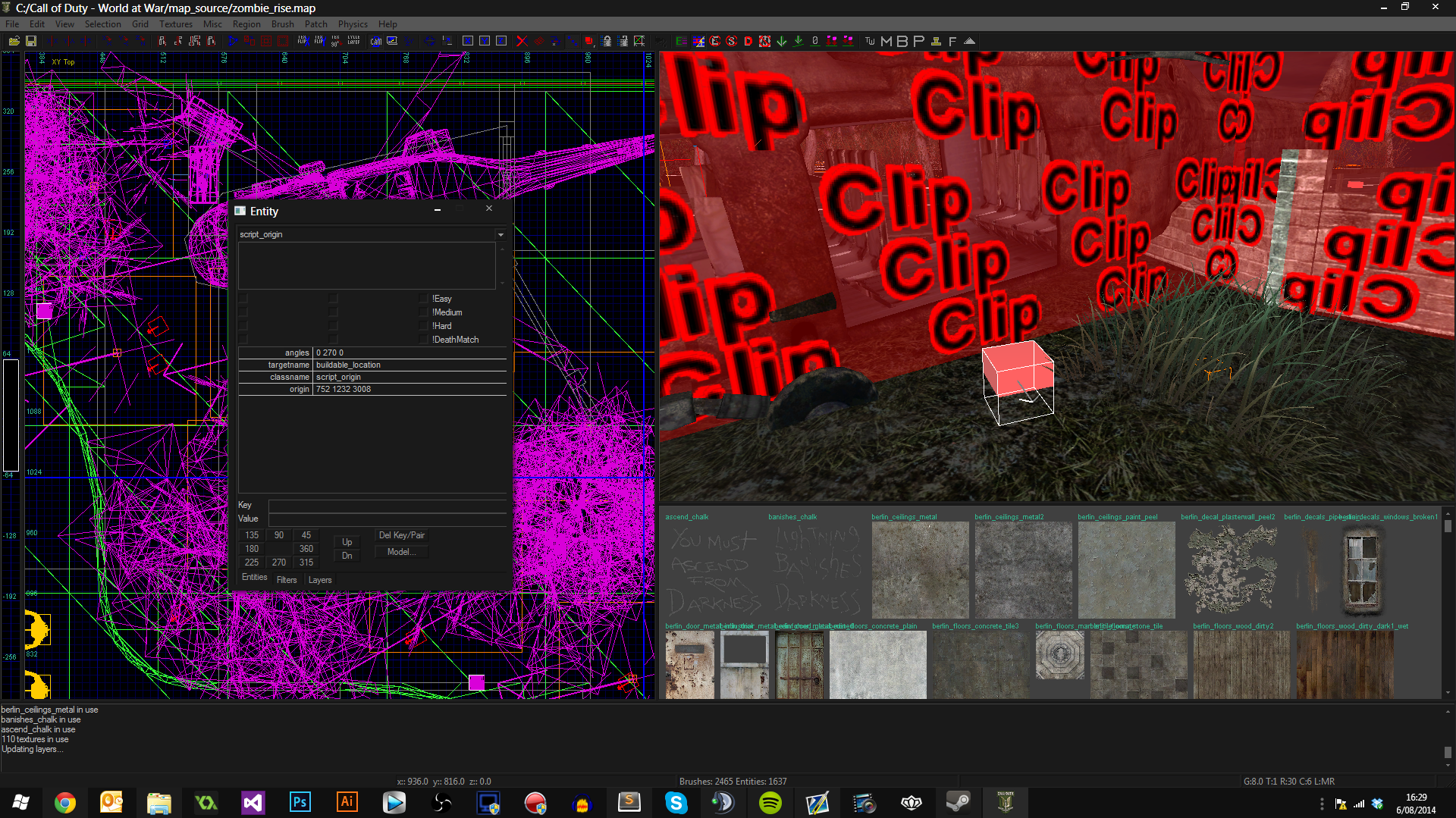1456x818 pixels.
Task: Click the crossed-out E icon
Action: (714, 41)
